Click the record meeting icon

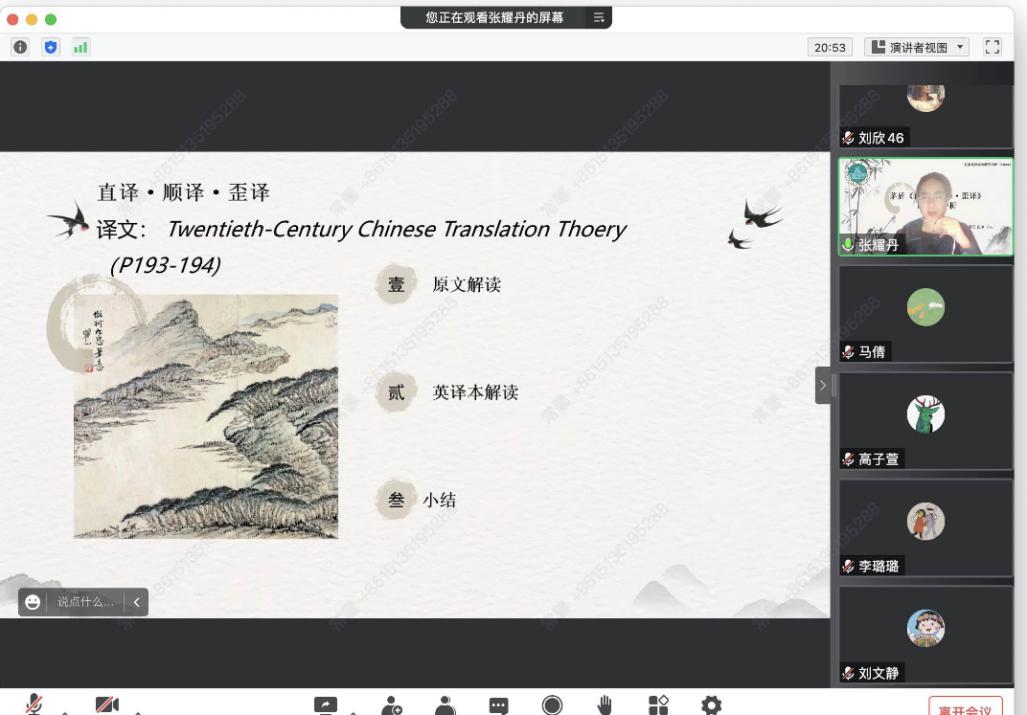[551, 705]
